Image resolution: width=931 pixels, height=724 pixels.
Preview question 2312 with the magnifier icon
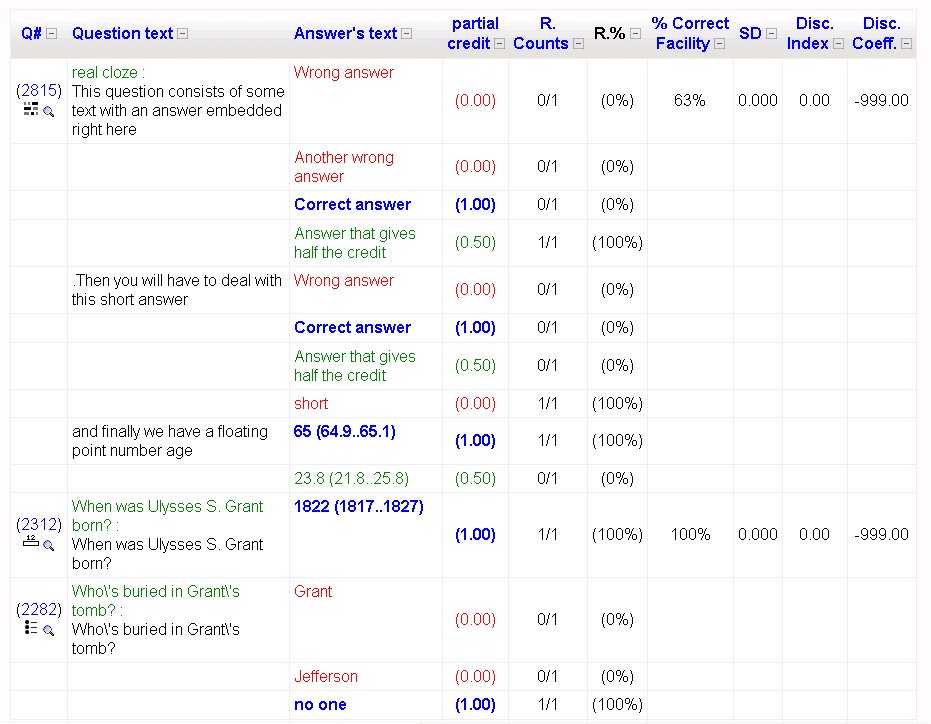pos(48,545)
